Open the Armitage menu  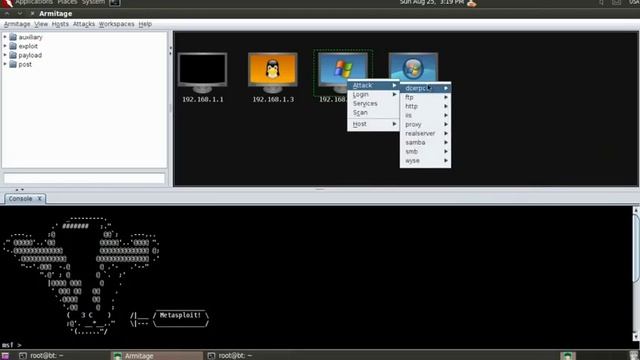click(17, 24)
